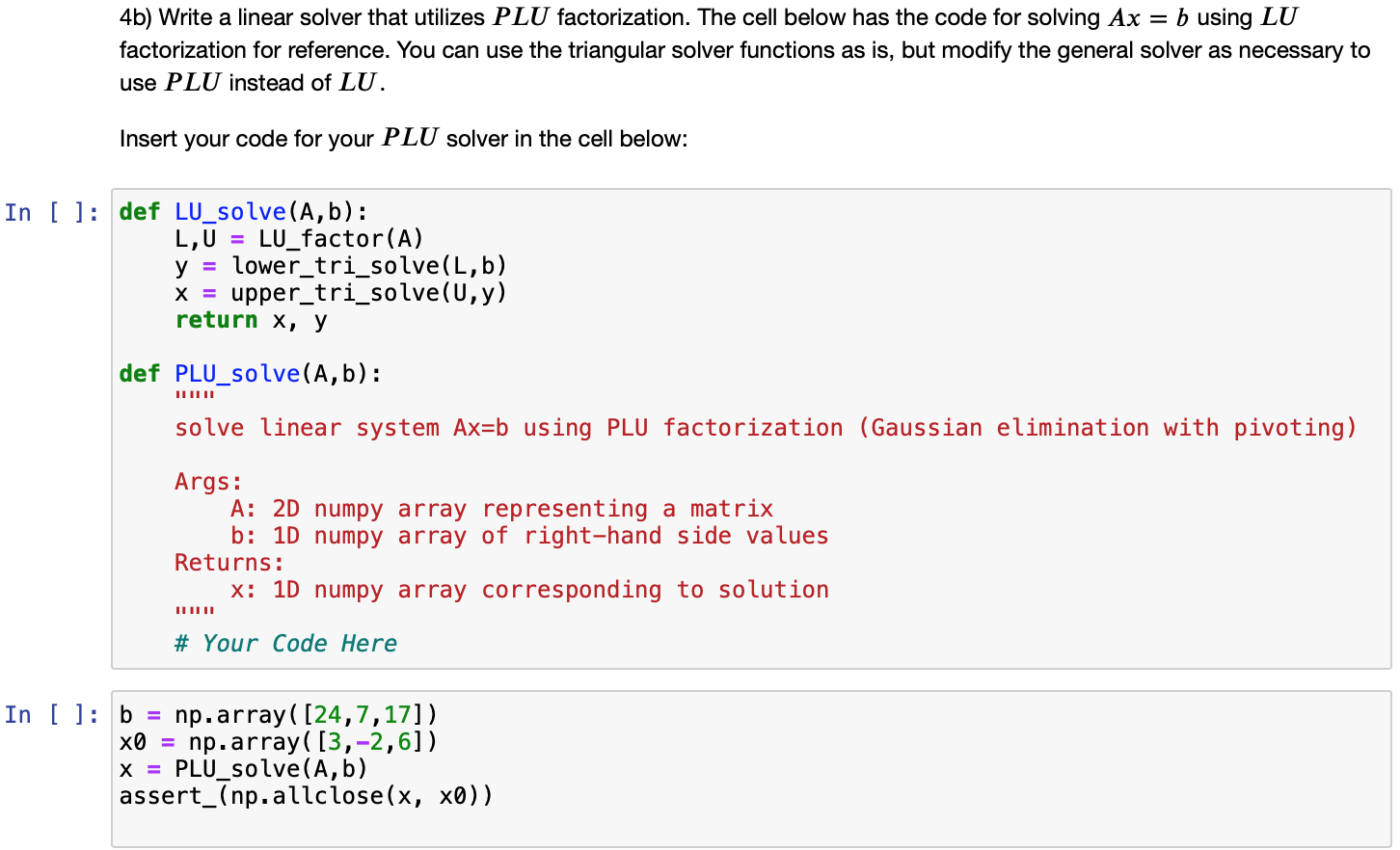Viewport: 1400px width, 850px height.
Task: Place cursor on the LU_solve function definition line
Action: click(x=241, y=211)
